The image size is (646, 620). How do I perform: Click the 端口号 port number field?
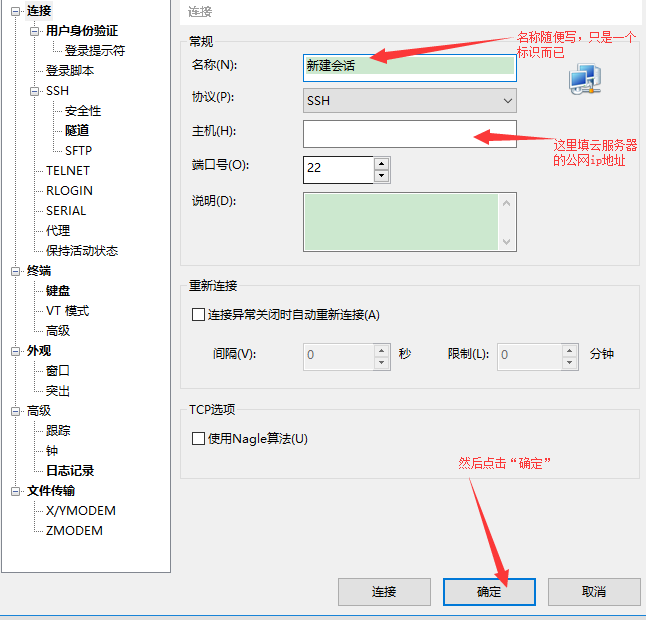pos(338,170)
